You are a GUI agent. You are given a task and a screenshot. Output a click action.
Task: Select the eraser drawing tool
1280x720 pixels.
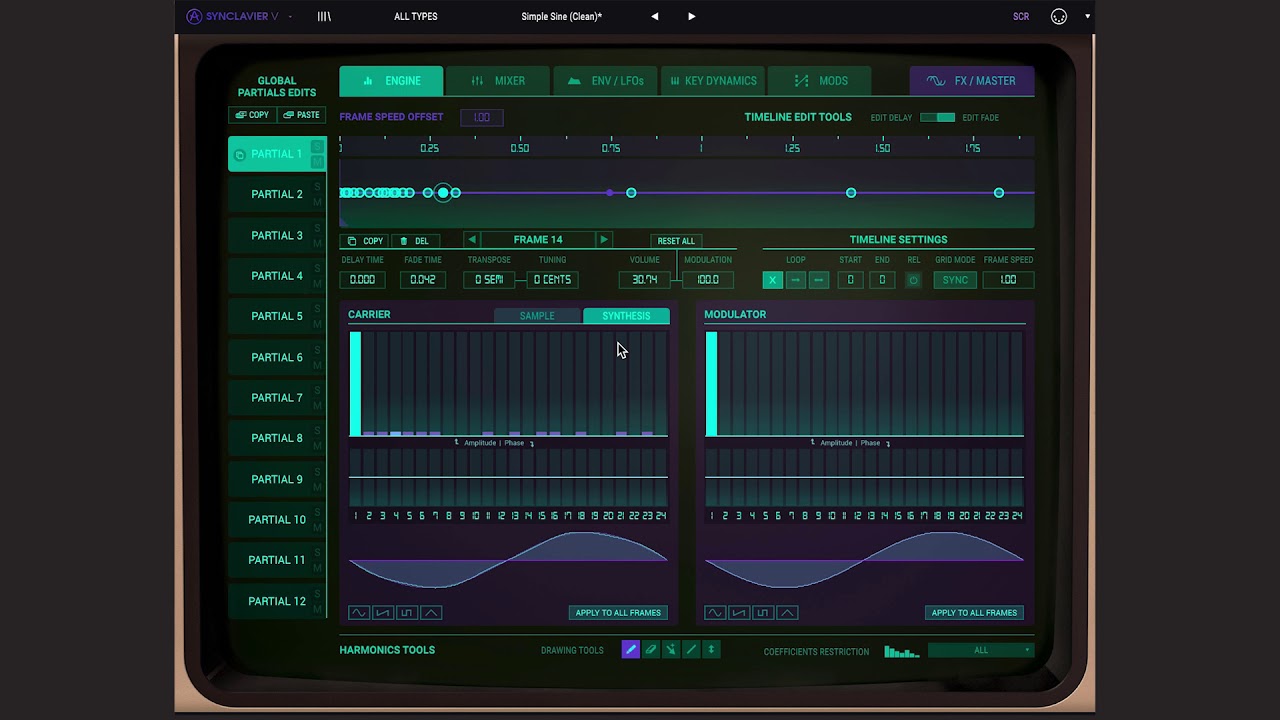pyautogui.click(x=651, y=650)
